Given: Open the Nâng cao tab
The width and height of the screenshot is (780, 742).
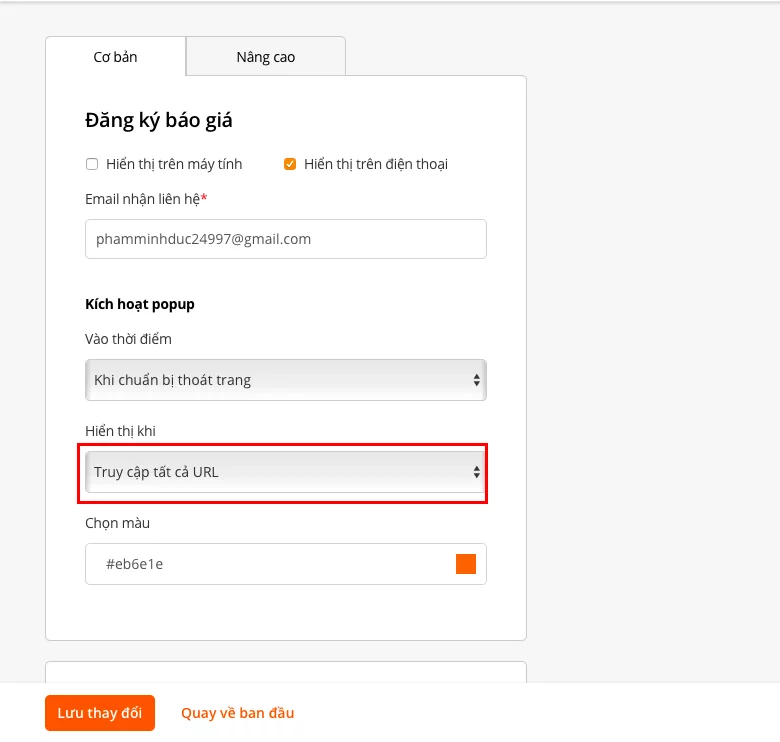Looking at the screenshot, I should pyautogui.click(x=266, y=57).
